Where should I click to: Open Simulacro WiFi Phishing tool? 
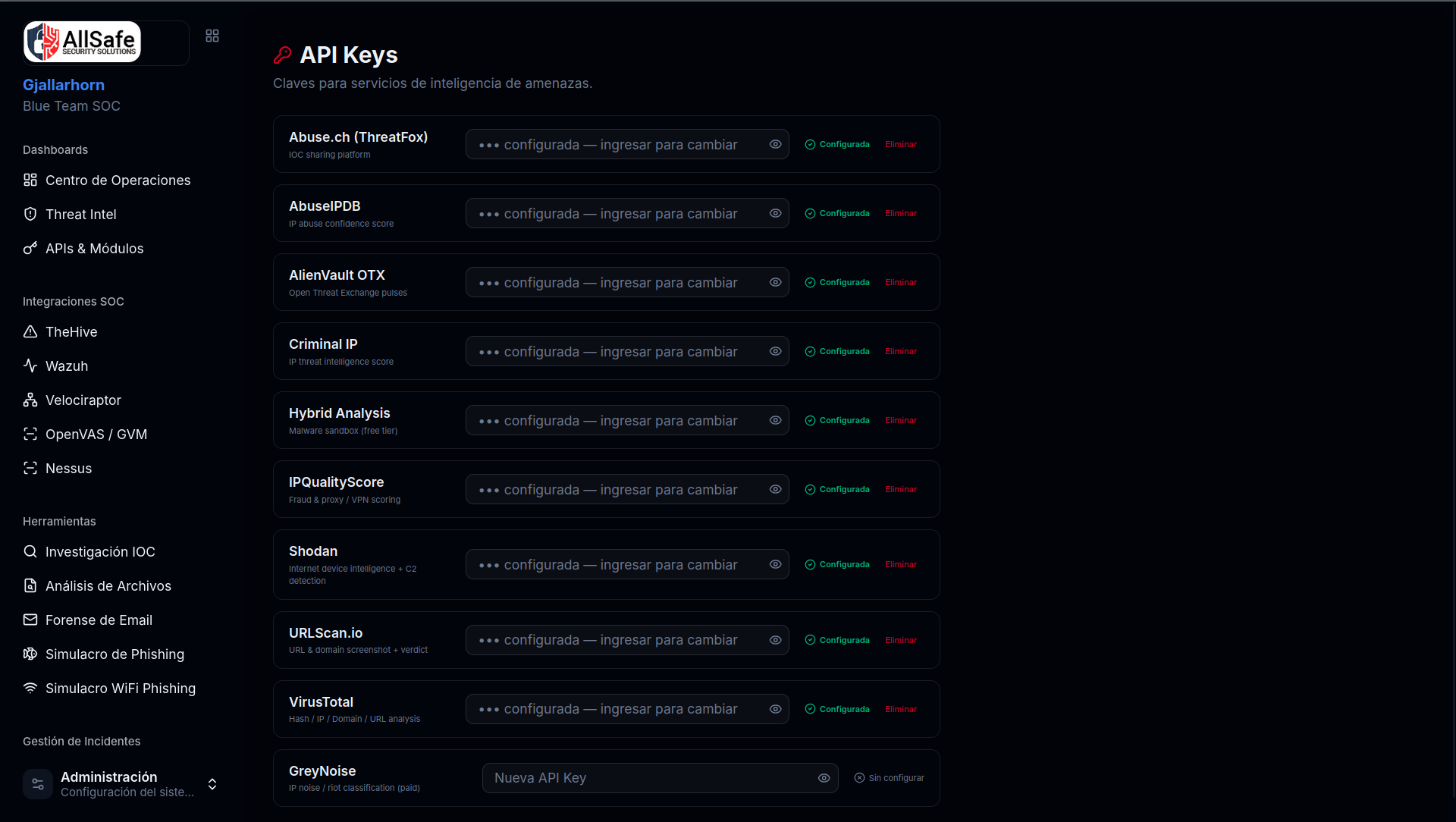pyautogui.click(x=121, y=689)
